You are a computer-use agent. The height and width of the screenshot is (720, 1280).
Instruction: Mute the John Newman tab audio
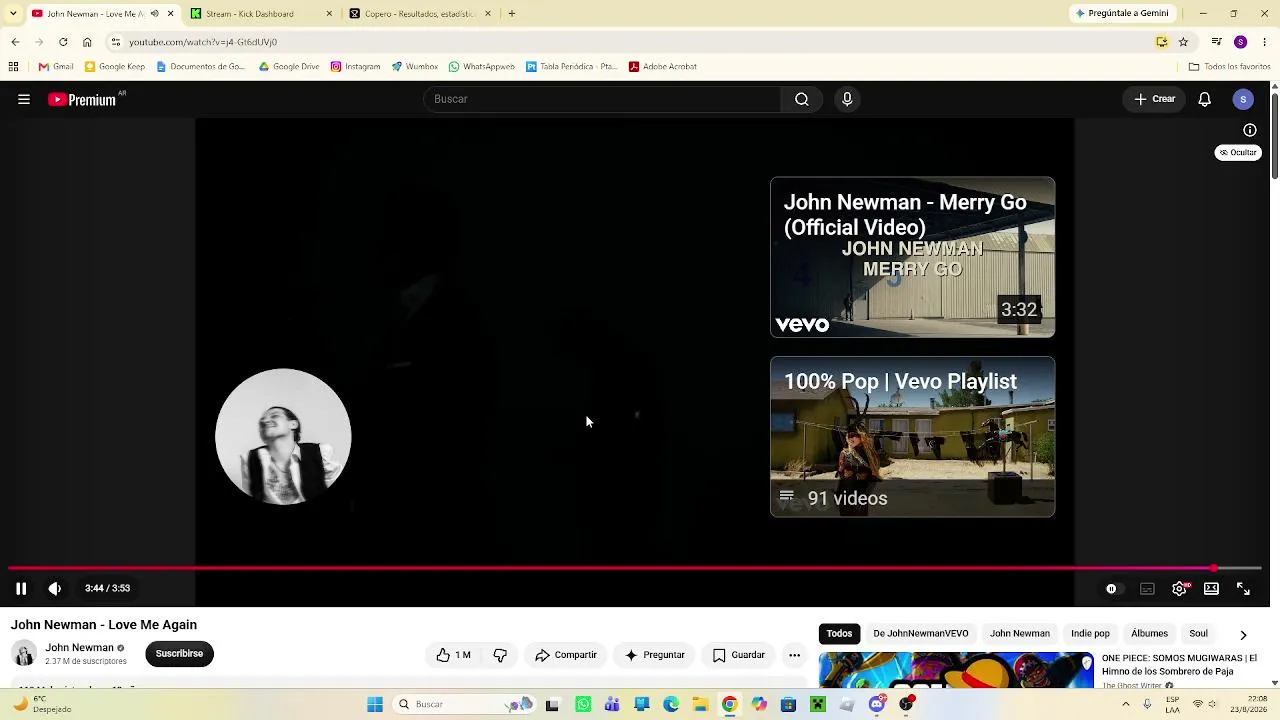[154, 14]
